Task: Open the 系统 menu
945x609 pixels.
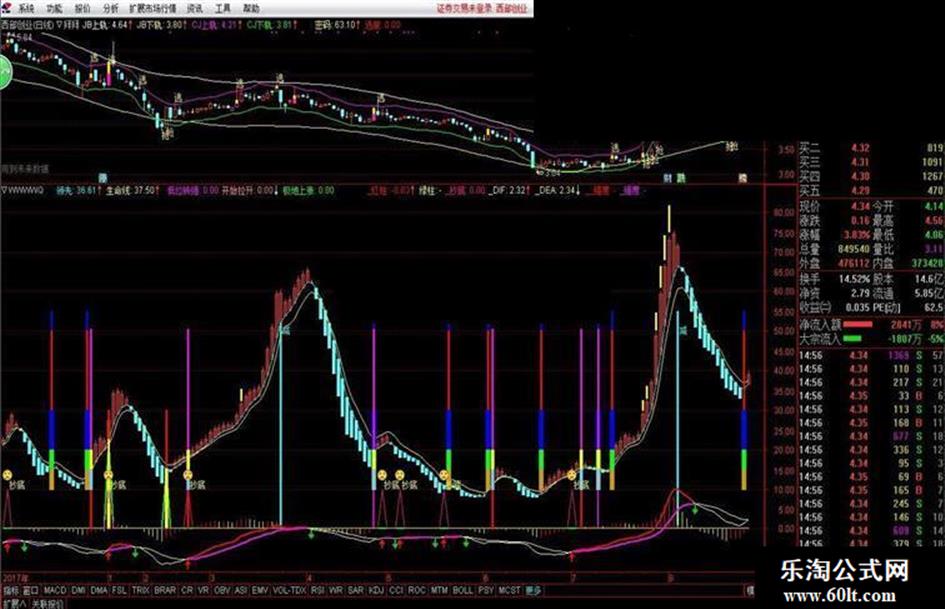Action: click(x=26, y=8)
